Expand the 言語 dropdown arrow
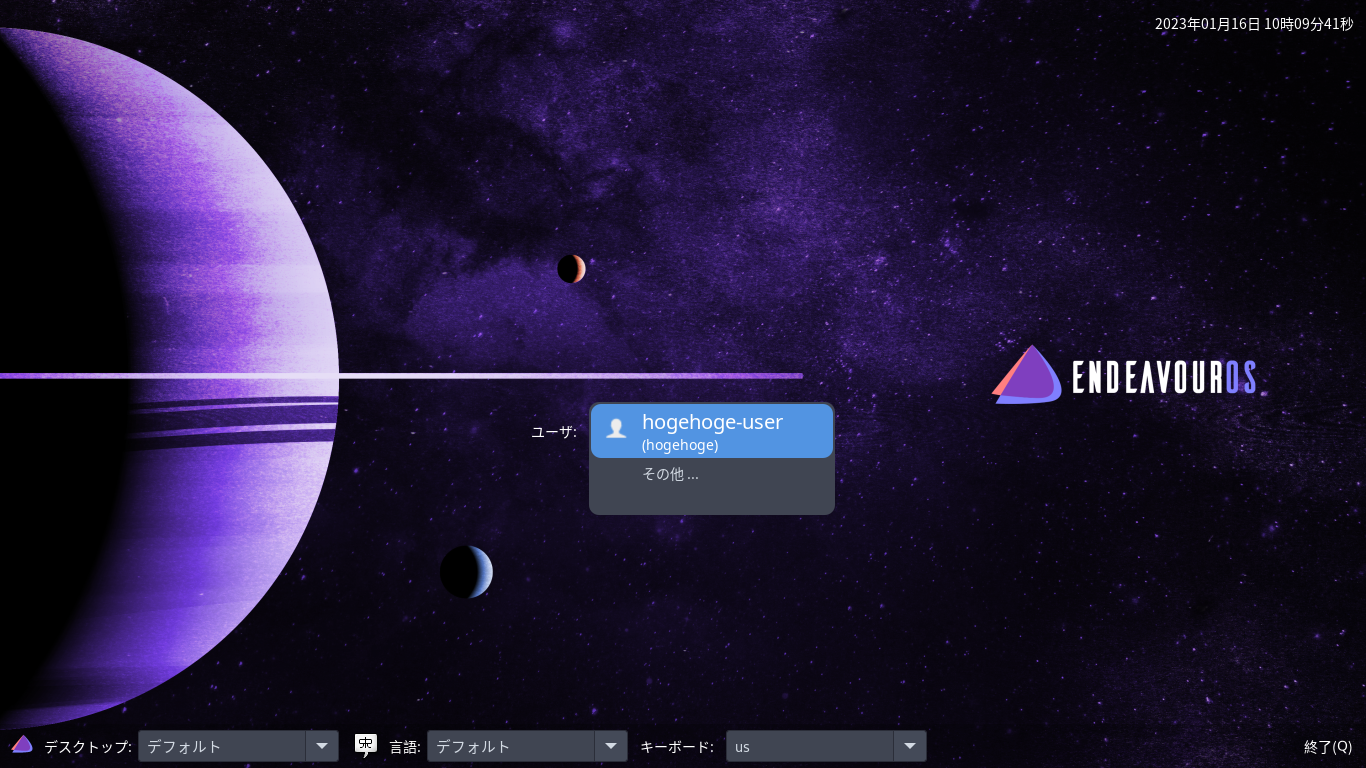This screenshot has height=768, width=1366. click(611, 746)
